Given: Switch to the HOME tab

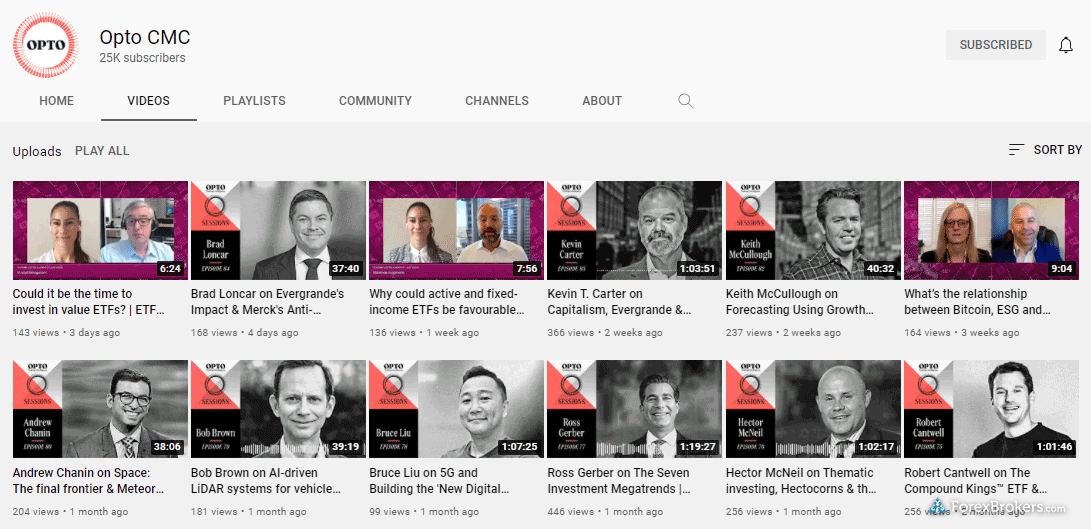Looking at the screenshot, I should [x=56, y=101].
